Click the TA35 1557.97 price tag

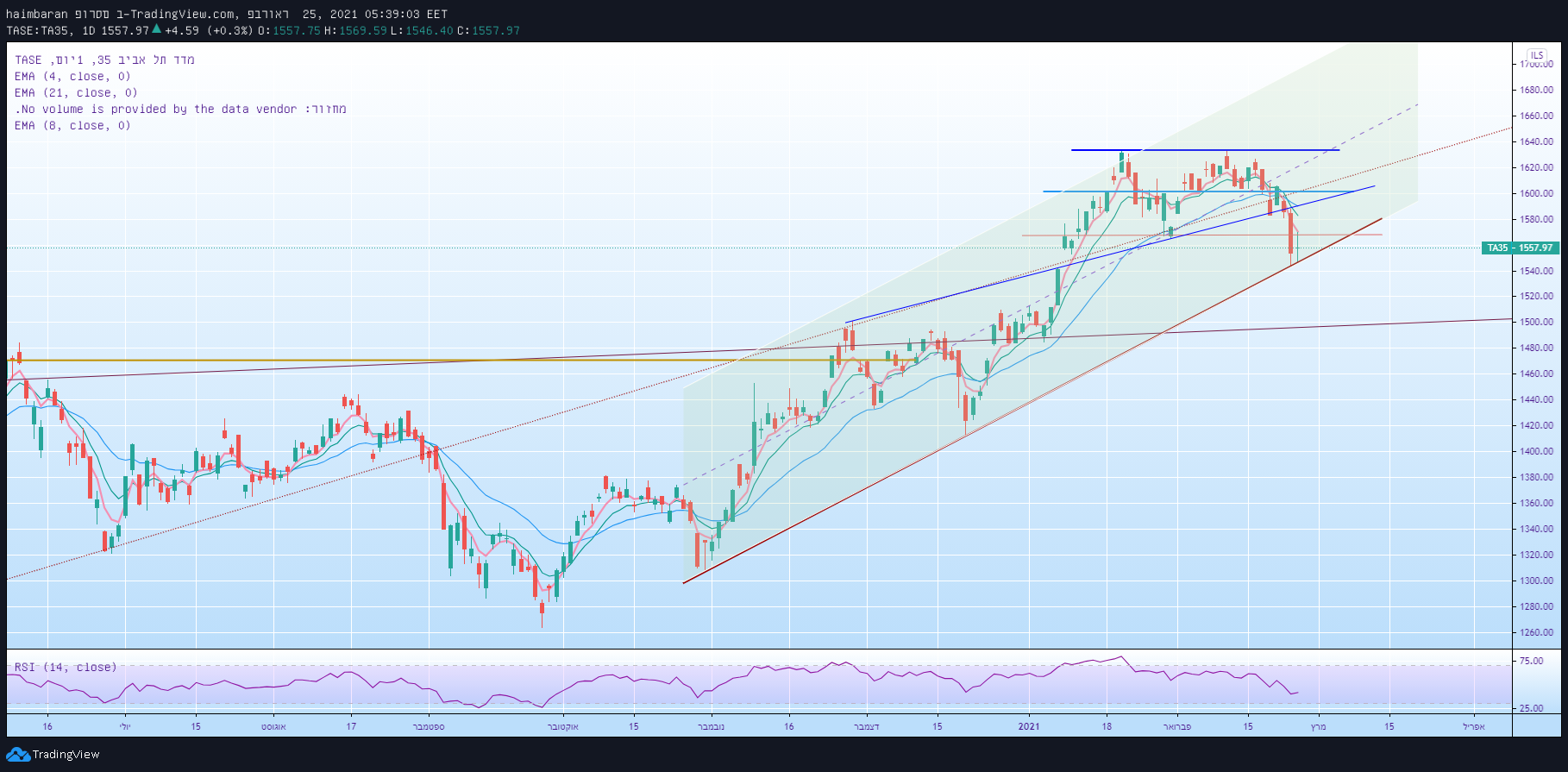point(1520,248)
